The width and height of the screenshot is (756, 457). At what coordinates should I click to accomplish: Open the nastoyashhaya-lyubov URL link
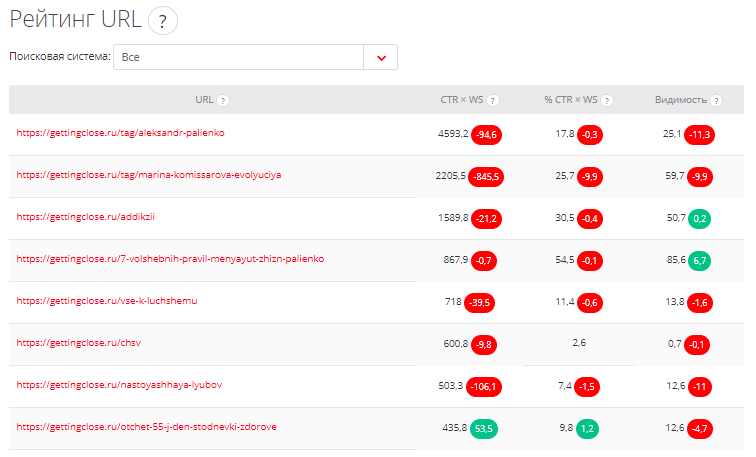point(119,385)
